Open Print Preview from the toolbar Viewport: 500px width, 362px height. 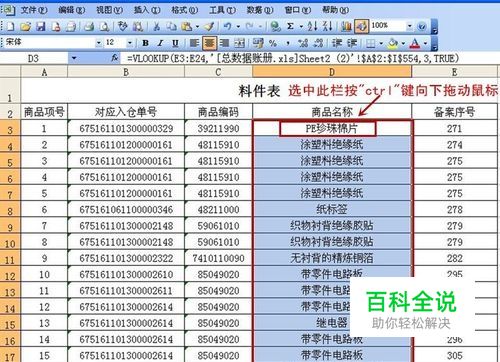105,26
